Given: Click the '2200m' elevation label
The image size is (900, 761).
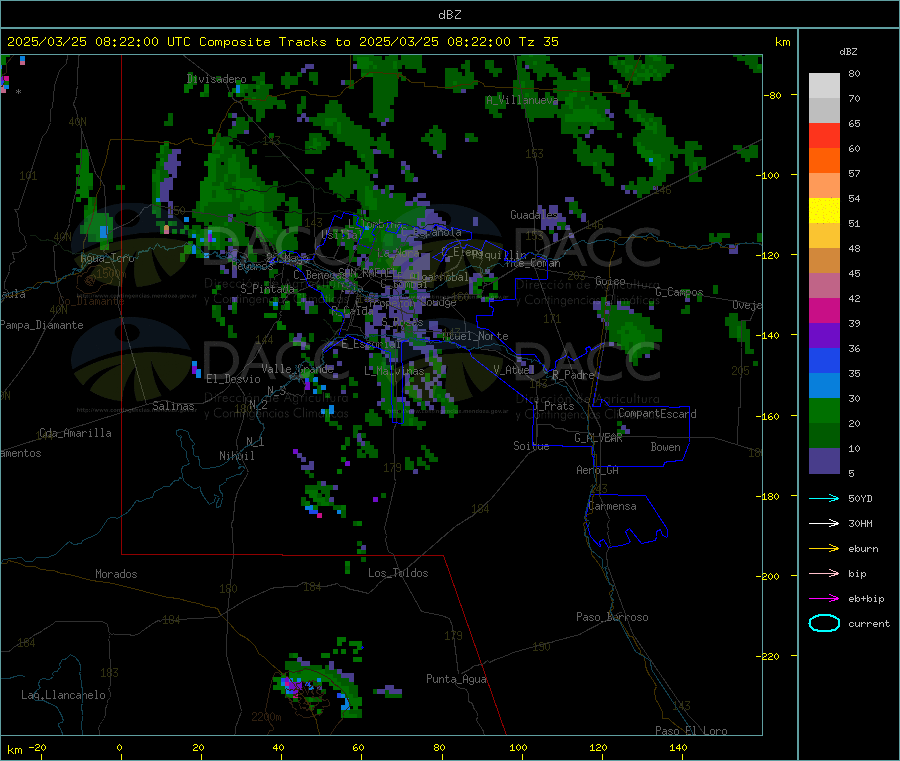Looking at the screenshot, I should pyautogui.click(x=266, y=717).
